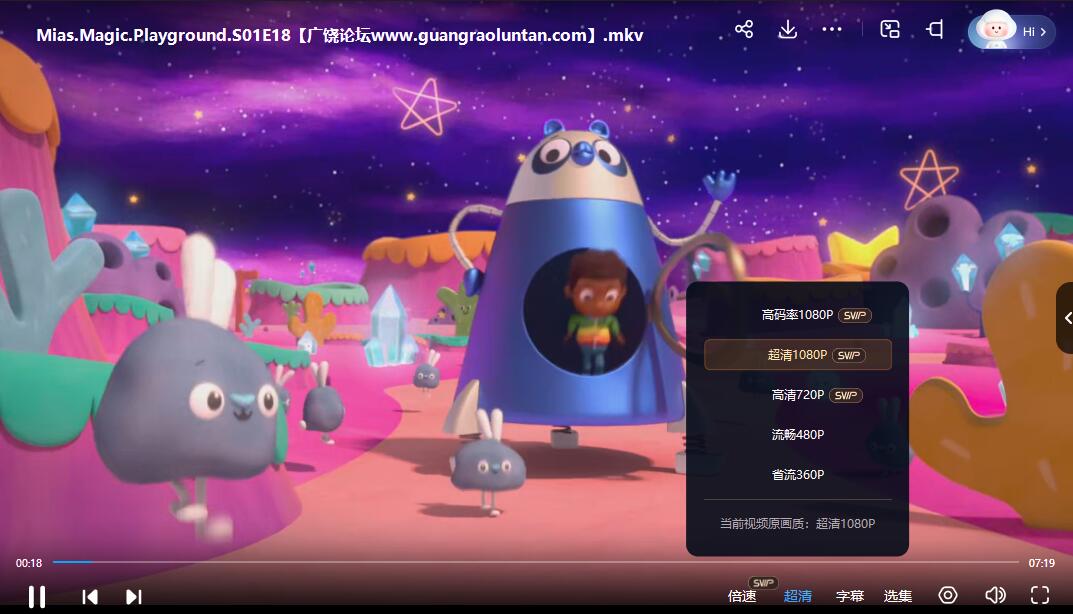Click the 当前视频原画质 info text
Screen dimensions: 1073x614
[x=797, y=524]
